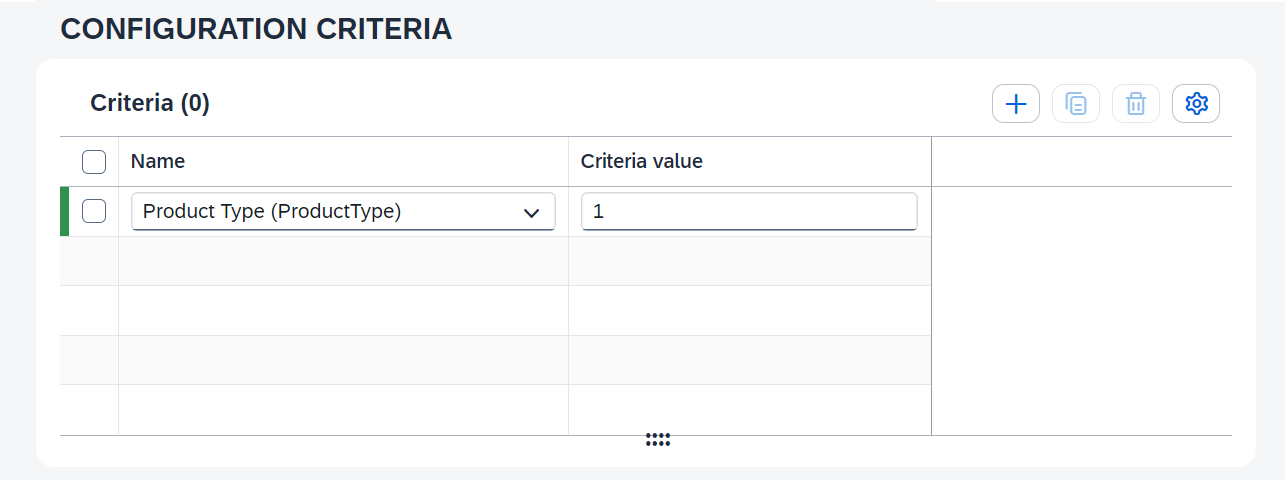
Task: Click the copy criteria icon
Action: tap(1075, 104)
